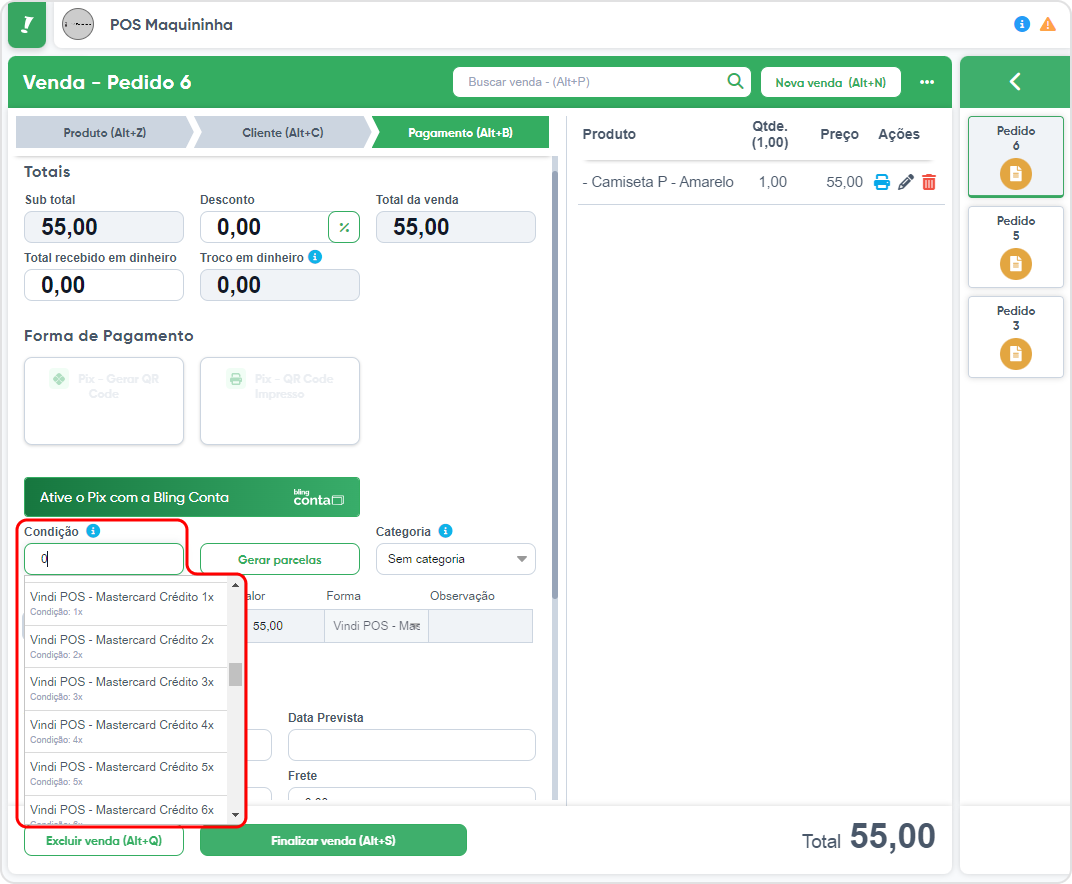
Task: Click the Desconto input field
Action: (264, 227)
